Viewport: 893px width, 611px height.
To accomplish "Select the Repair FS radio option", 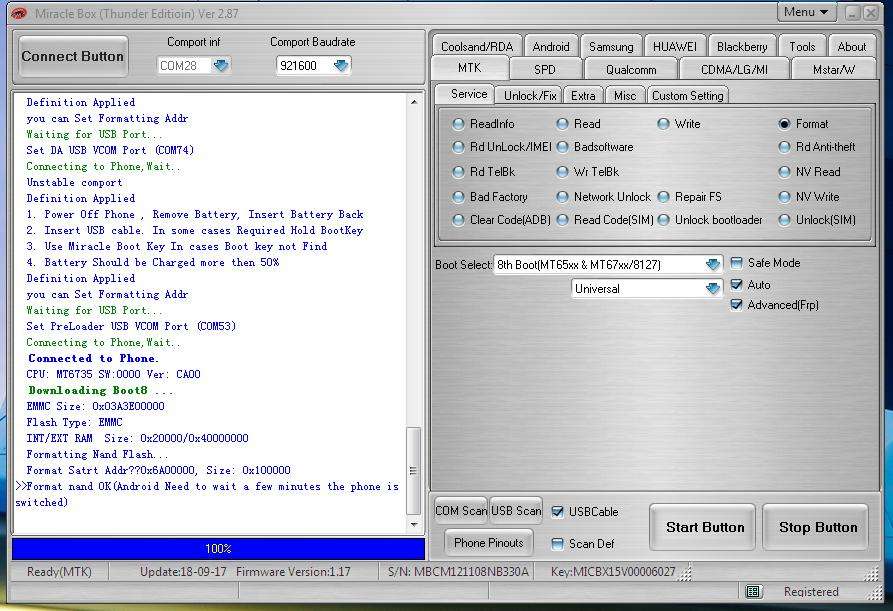I will point(663,196).
